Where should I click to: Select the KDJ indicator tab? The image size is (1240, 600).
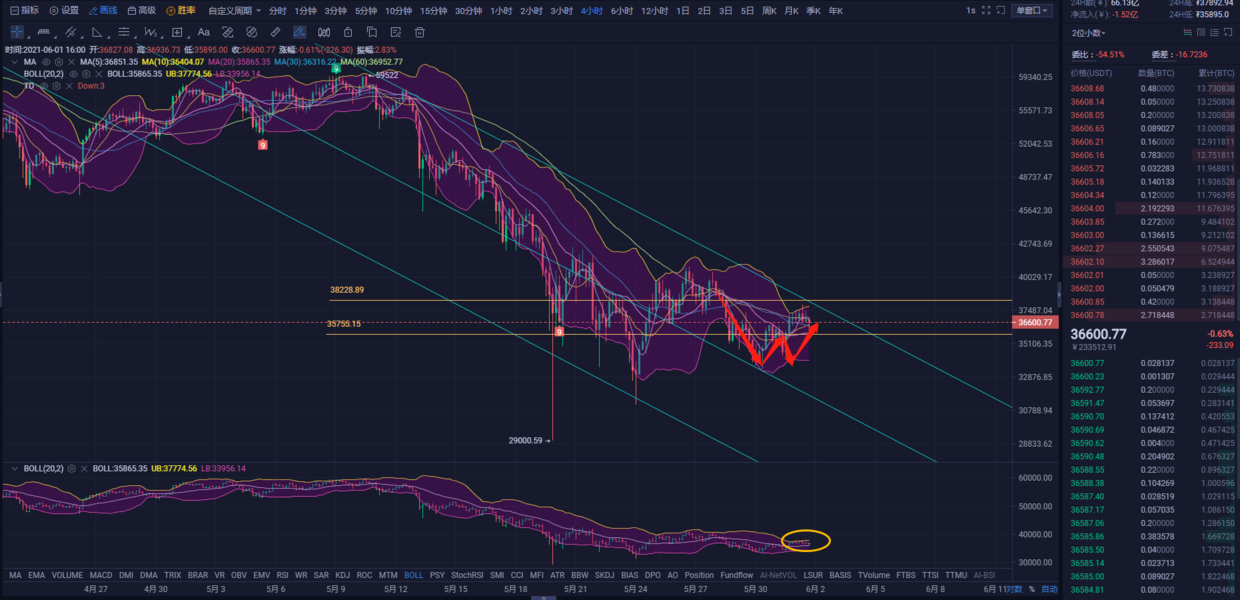click(x=343, y=576)
